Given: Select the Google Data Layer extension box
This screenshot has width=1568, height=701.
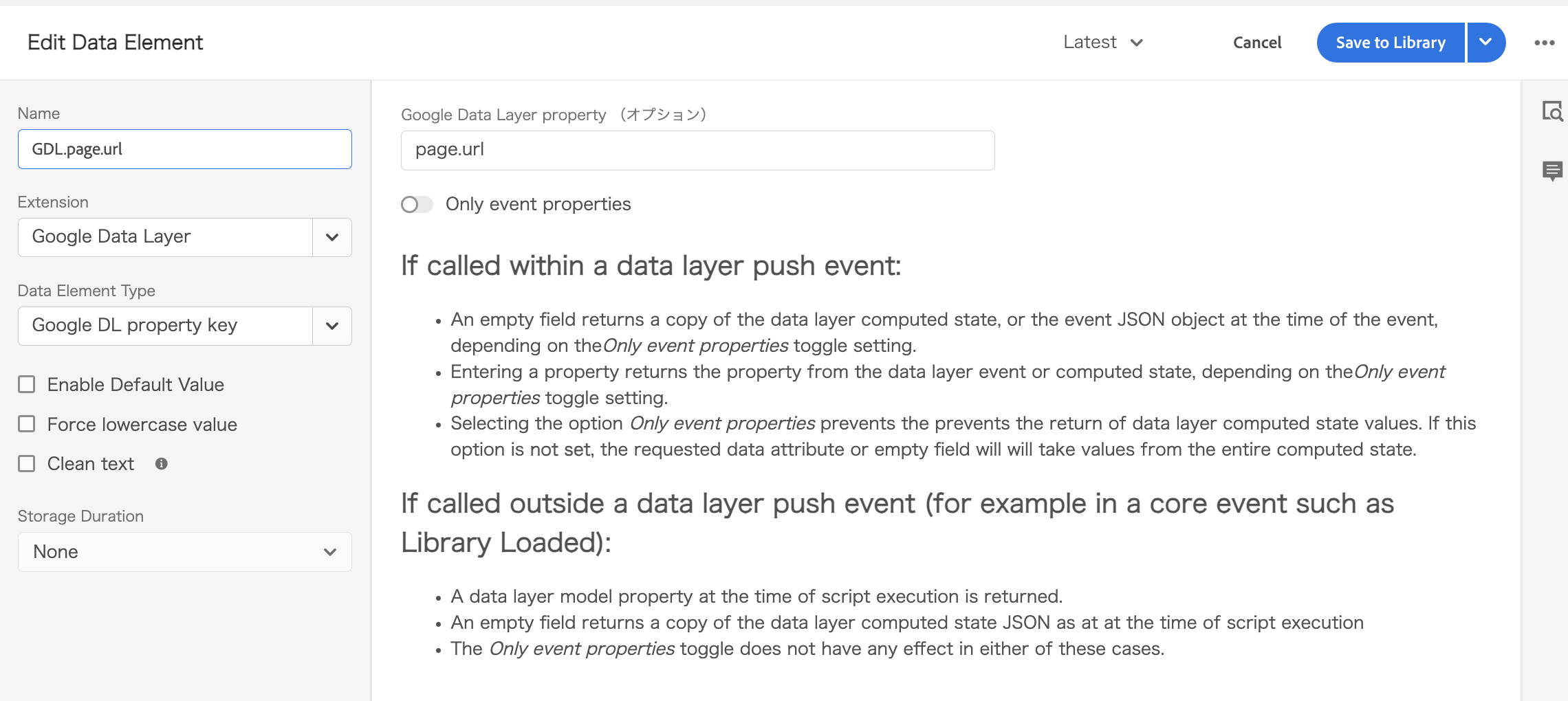Looking at the screenshot, I should coord(166,237).
